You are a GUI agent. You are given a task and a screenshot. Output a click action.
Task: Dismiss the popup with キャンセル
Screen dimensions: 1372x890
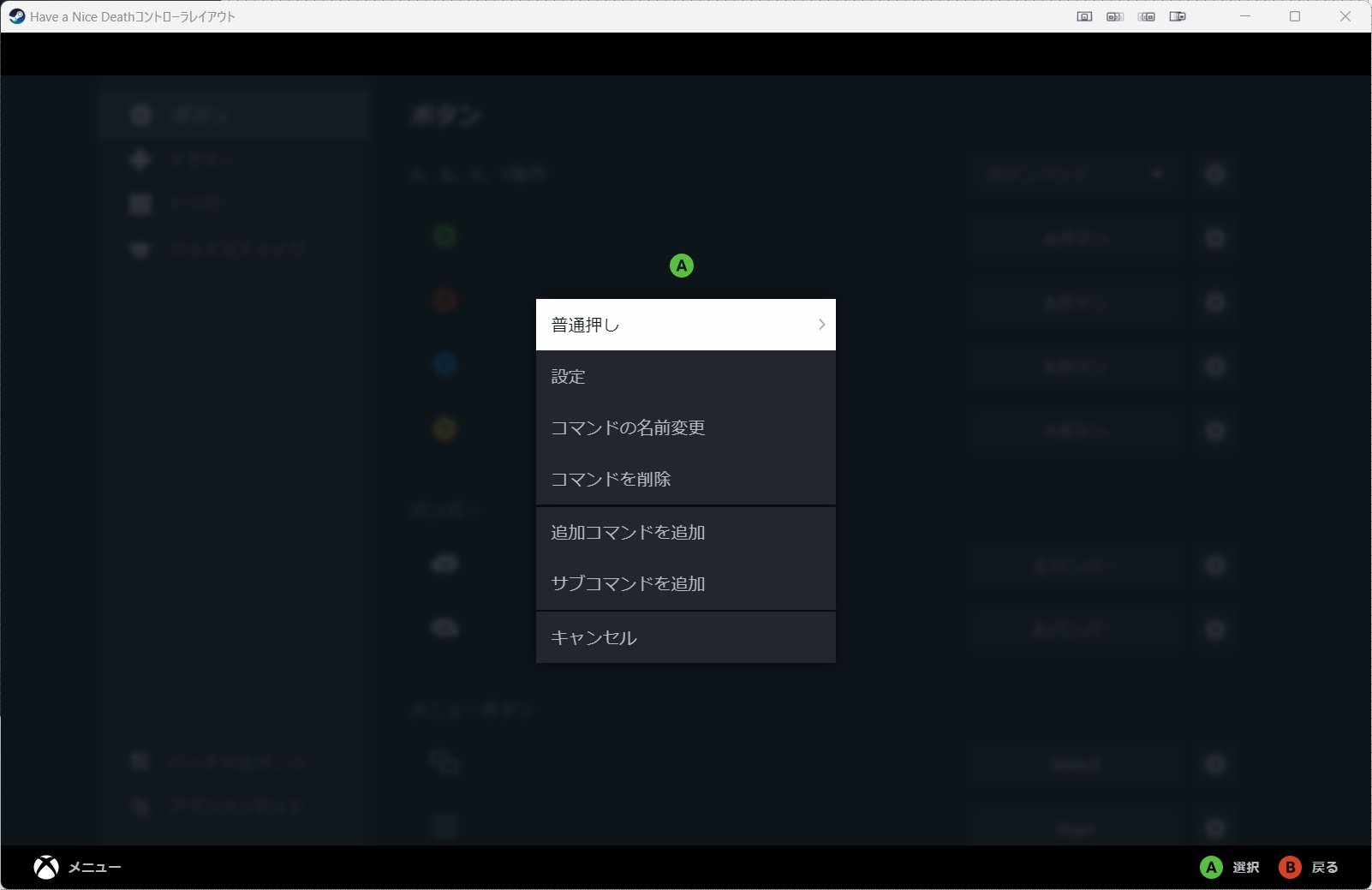pos(685,637)
